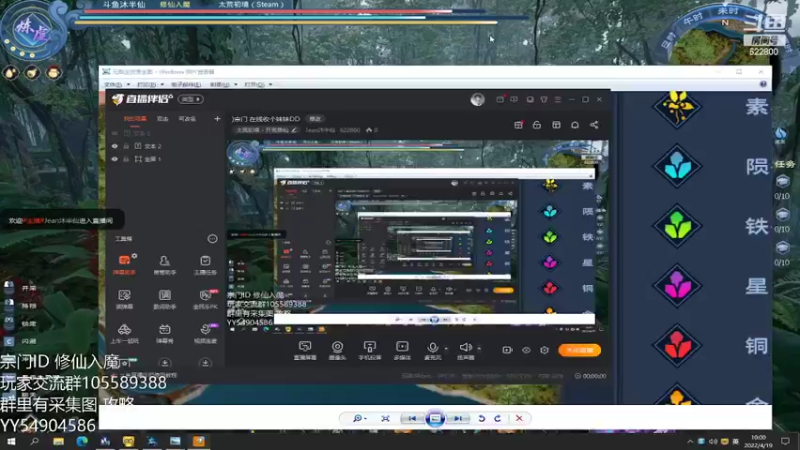Open the layout grid icon above the preview
The image size is (800, 450).
click(x=556, y=125)
